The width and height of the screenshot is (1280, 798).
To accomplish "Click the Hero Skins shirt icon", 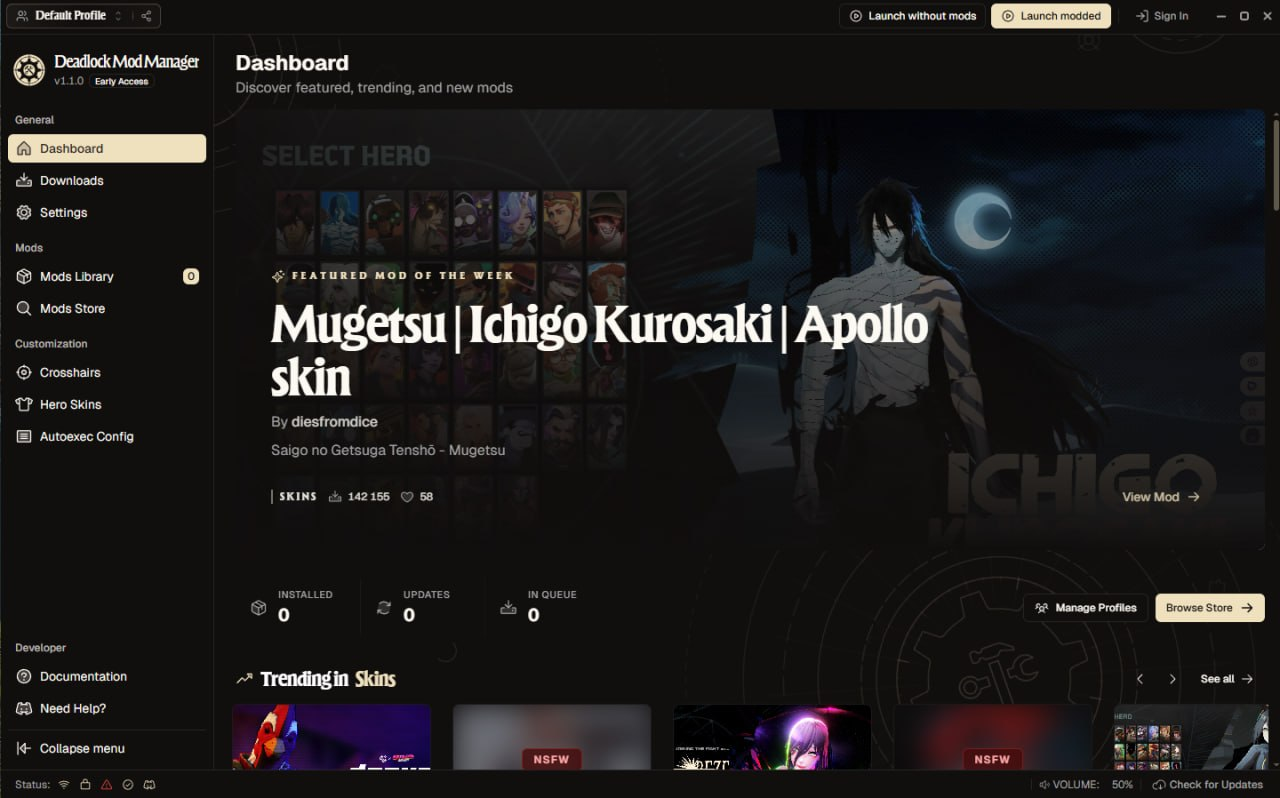I will point(24,404).
